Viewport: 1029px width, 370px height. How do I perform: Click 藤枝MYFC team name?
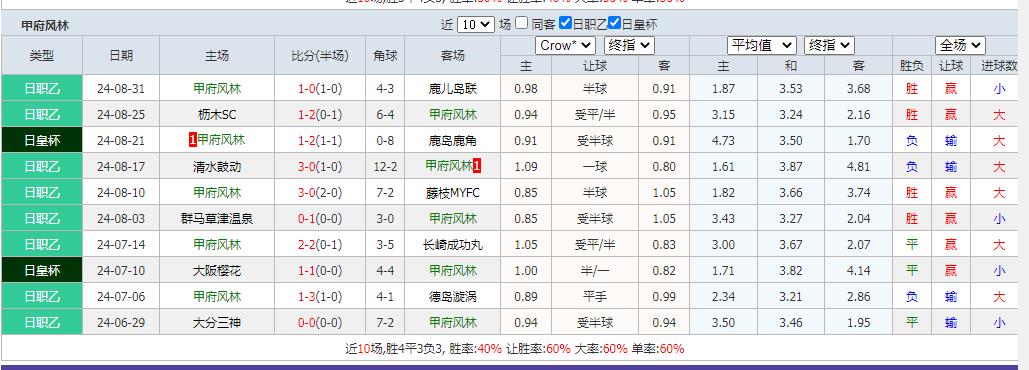[x=452, y=193]
